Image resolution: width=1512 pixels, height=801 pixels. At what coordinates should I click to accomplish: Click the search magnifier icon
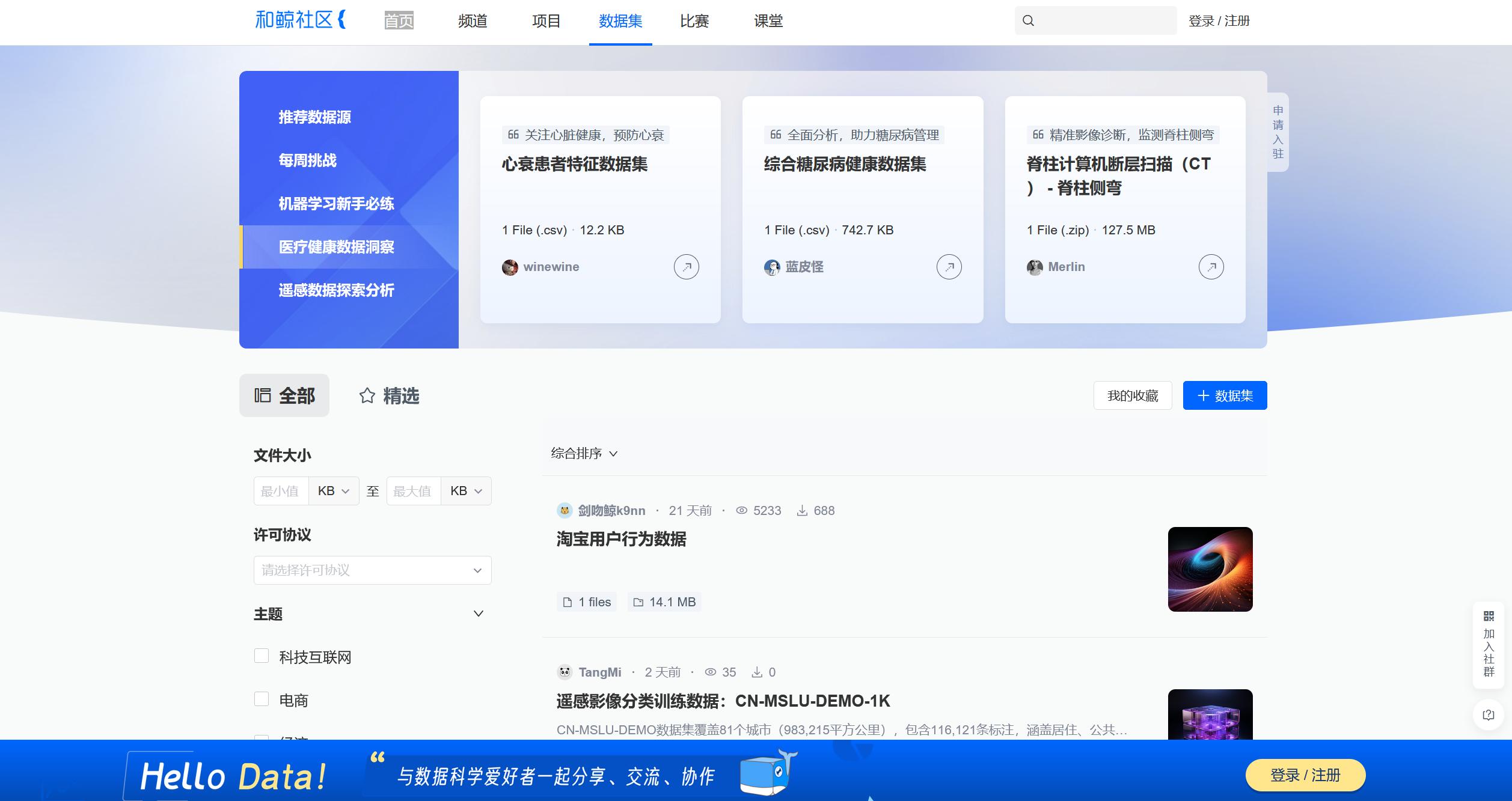click(1029, 20)
